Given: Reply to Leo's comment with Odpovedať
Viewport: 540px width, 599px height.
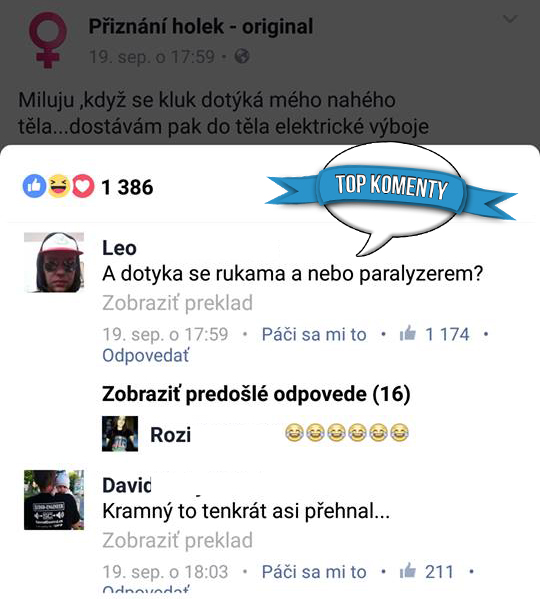Looking at the screenshot, I should pos(146,356).
